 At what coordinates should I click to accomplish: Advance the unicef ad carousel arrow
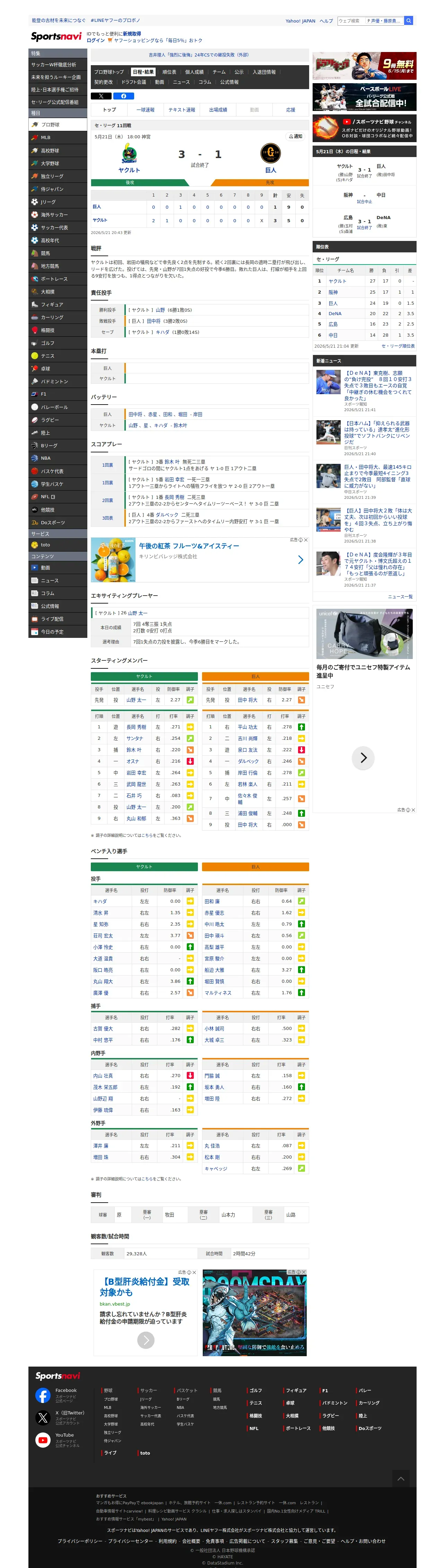(364, 758)
